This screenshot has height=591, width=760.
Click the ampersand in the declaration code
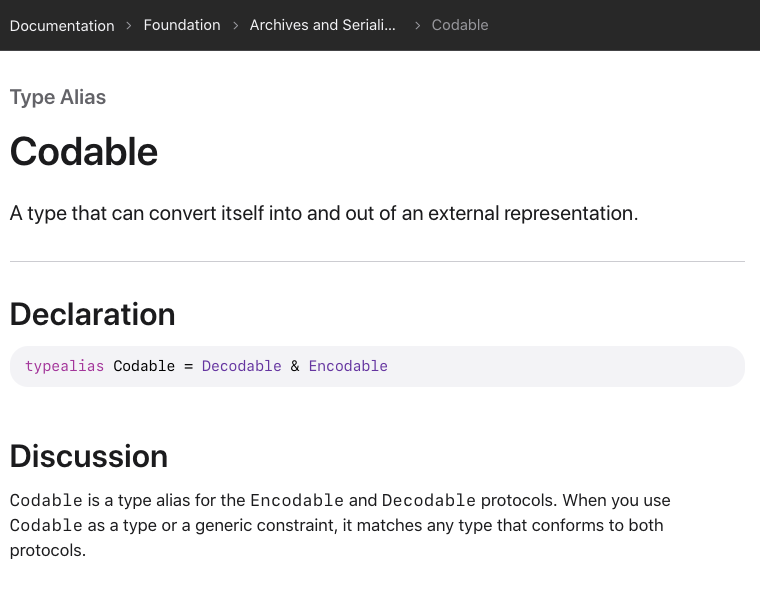pyautogui.click(x=295, y=366)
